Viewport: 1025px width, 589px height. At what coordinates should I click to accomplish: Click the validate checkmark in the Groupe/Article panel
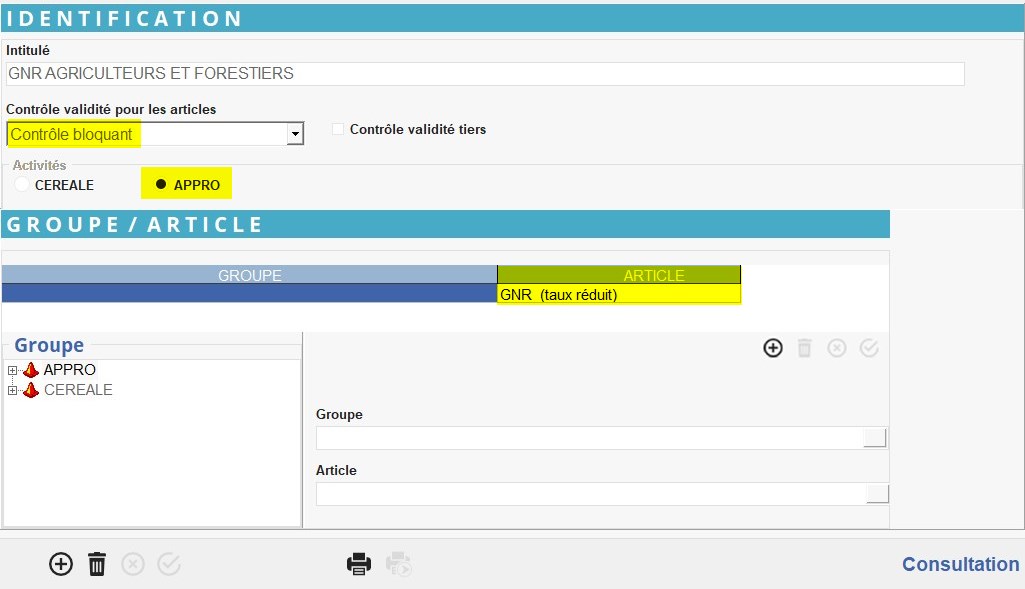coord(869,348)
